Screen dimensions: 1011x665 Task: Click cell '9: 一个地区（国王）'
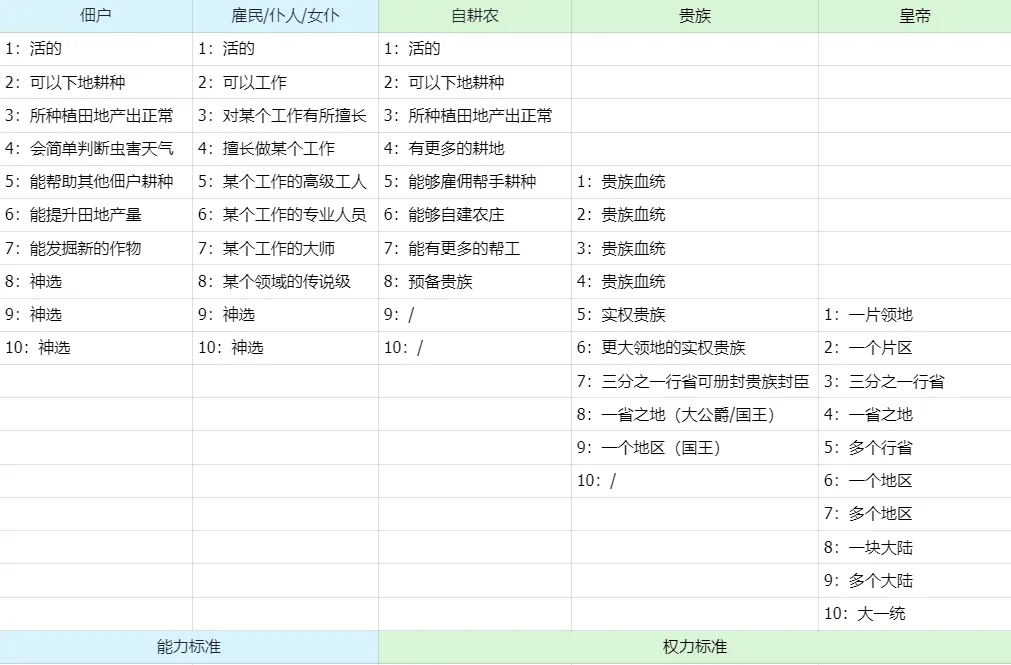coord(694,448)
